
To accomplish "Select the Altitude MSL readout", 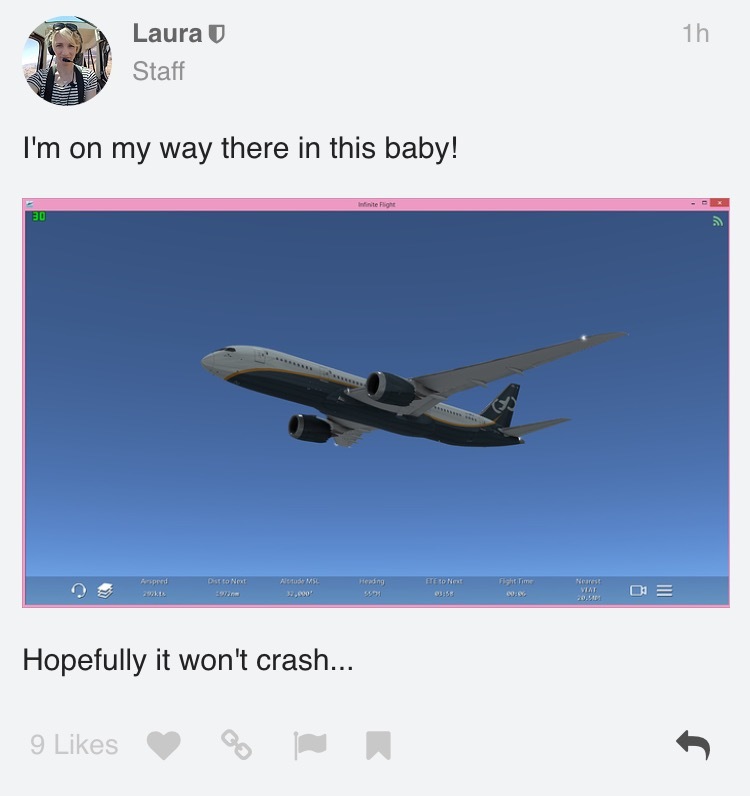I will [300, 587].
